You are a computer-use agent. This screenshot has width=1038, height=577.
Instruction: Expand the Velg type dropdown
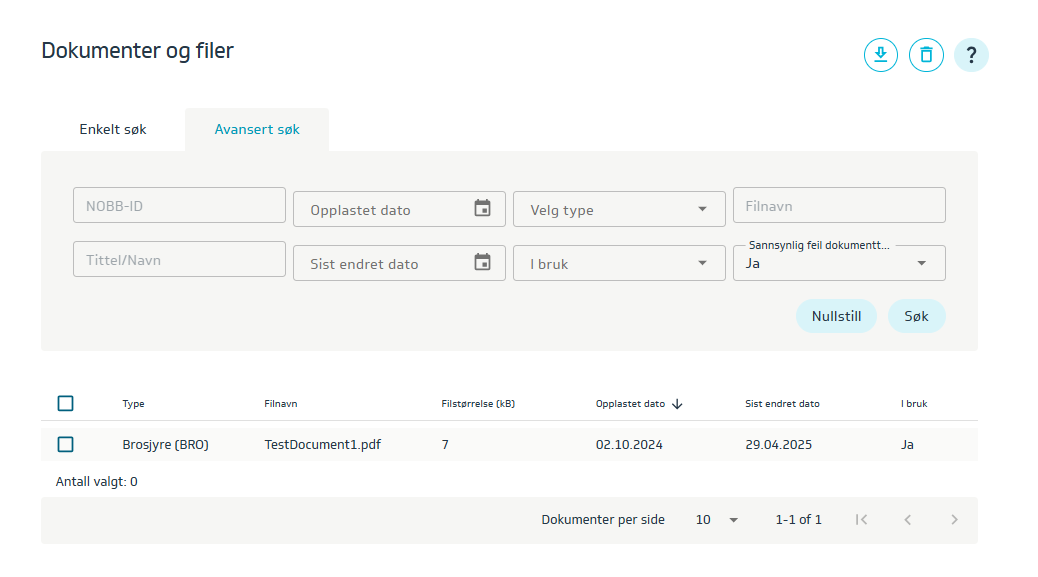619,210
